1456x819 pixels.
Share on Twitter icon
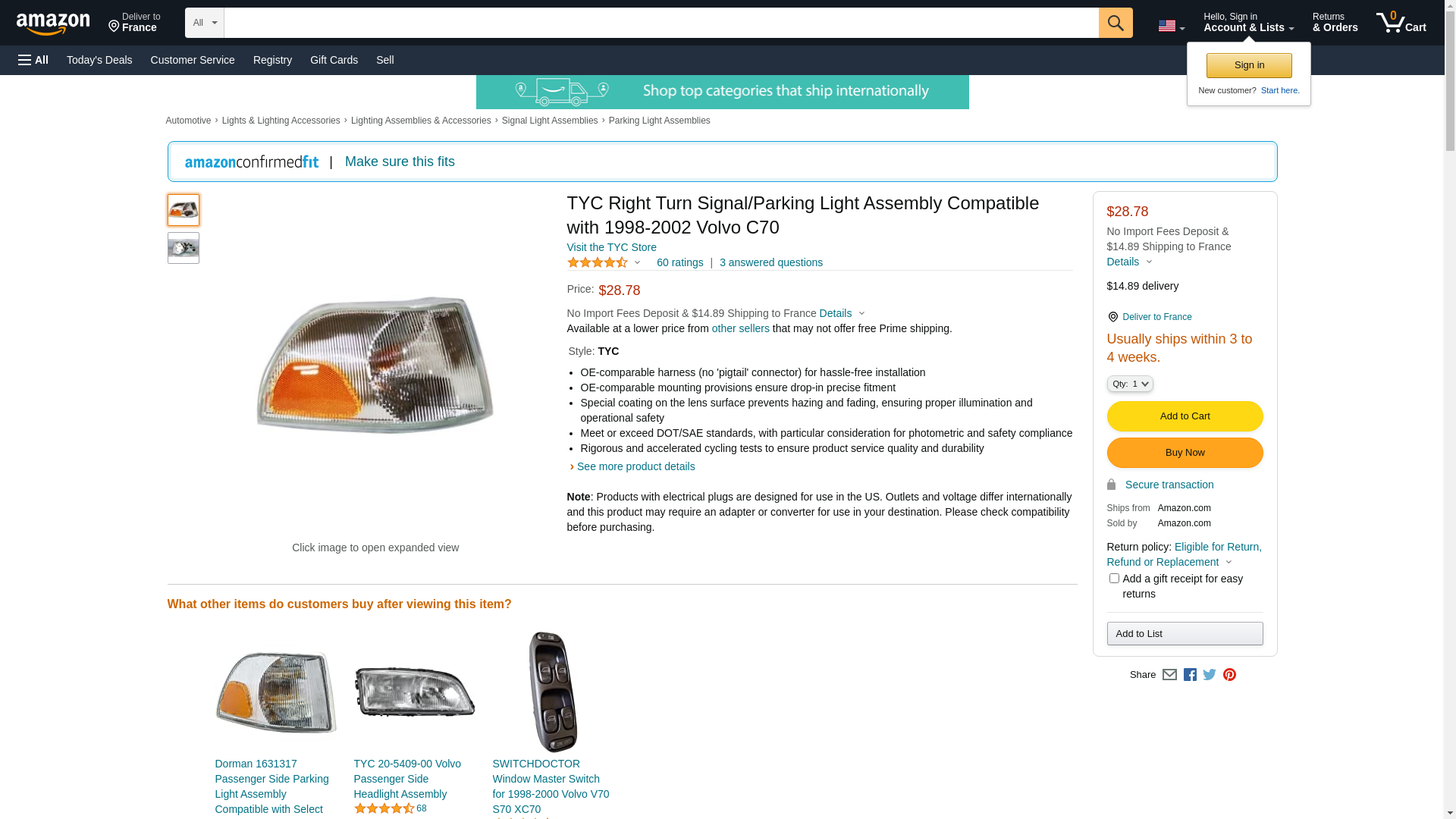coord(1210,674)
